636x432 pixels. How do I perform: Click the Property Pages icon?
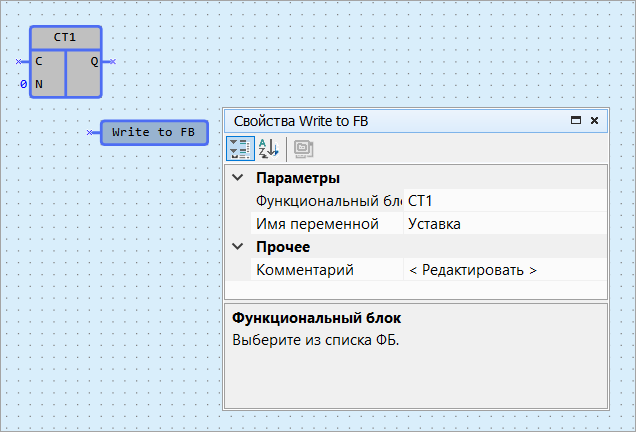[302, 149]
